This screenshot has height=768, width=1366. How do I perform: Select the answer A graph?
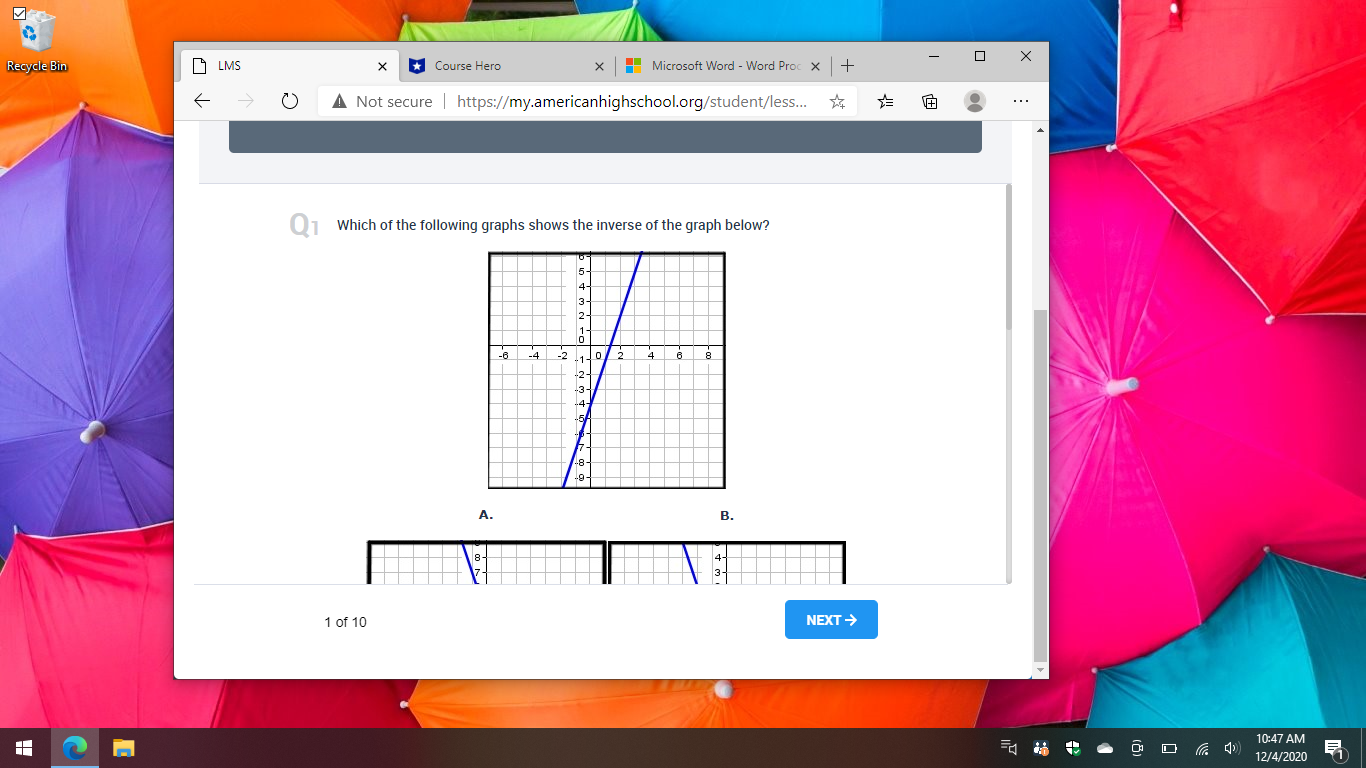coord(487,562)
